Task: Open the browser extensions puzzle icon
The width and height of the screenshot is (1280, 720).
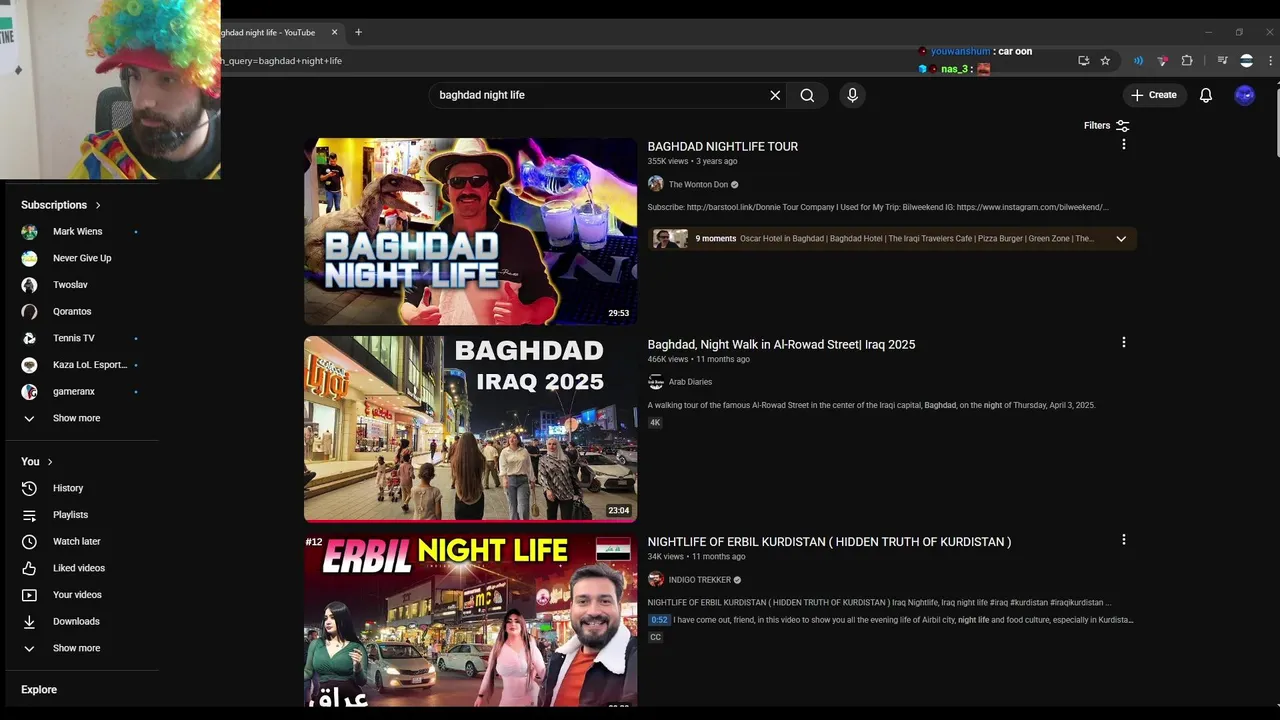Action: [1187, 61]
